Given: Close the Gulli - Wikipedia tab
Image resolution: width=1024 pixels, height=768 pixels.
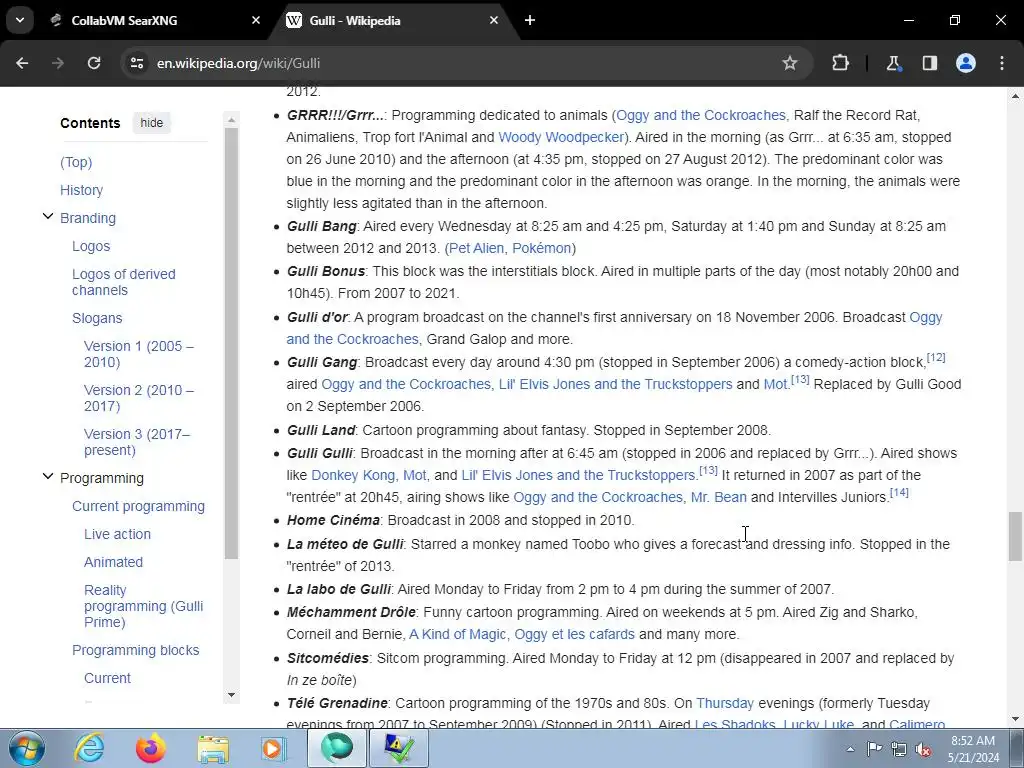Looking at the screenshot, I should (494, 20).
